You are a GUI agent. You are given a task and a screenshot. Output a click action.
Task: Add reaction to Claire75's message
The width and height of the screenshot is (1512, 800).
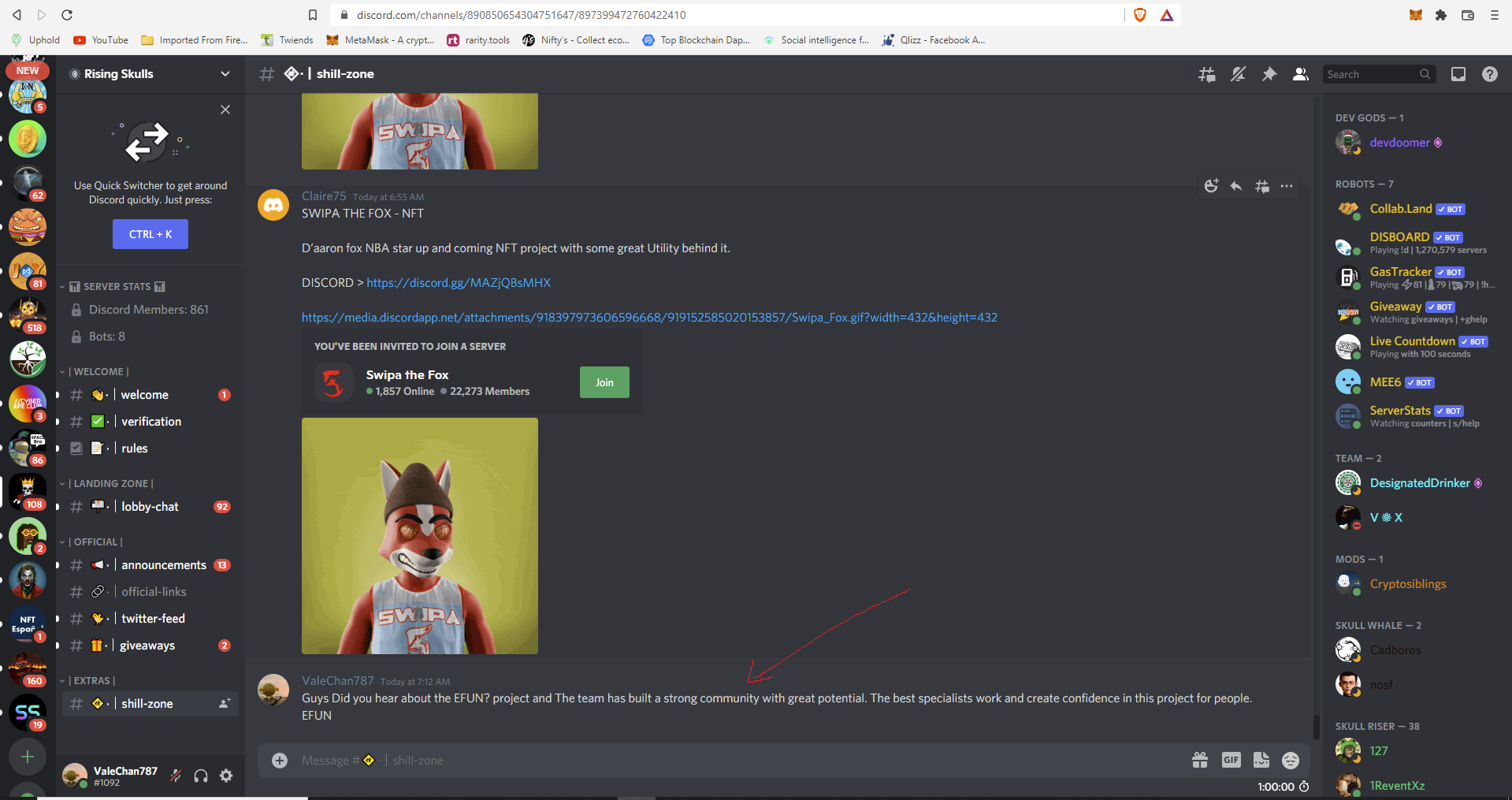(x=1211, y=186)
